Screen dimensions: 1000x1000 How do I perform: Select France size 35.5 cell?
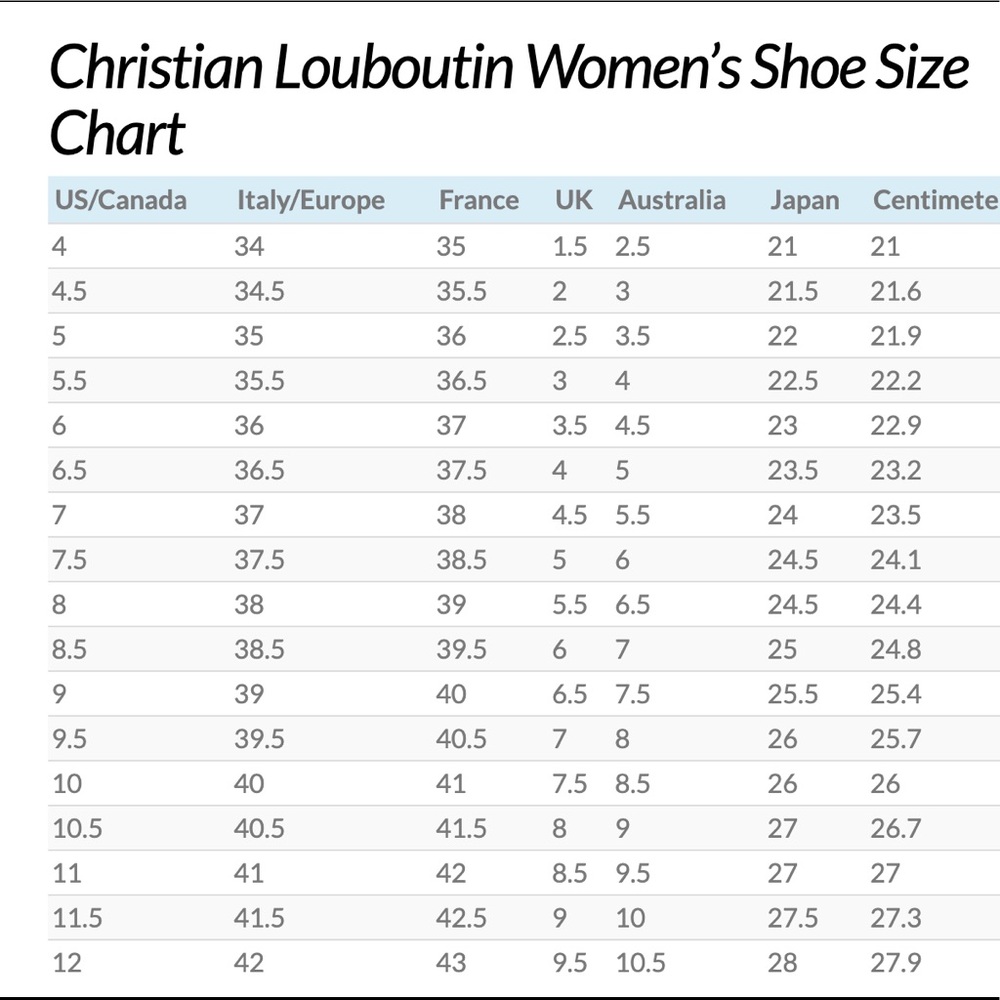tap(461, 291)
